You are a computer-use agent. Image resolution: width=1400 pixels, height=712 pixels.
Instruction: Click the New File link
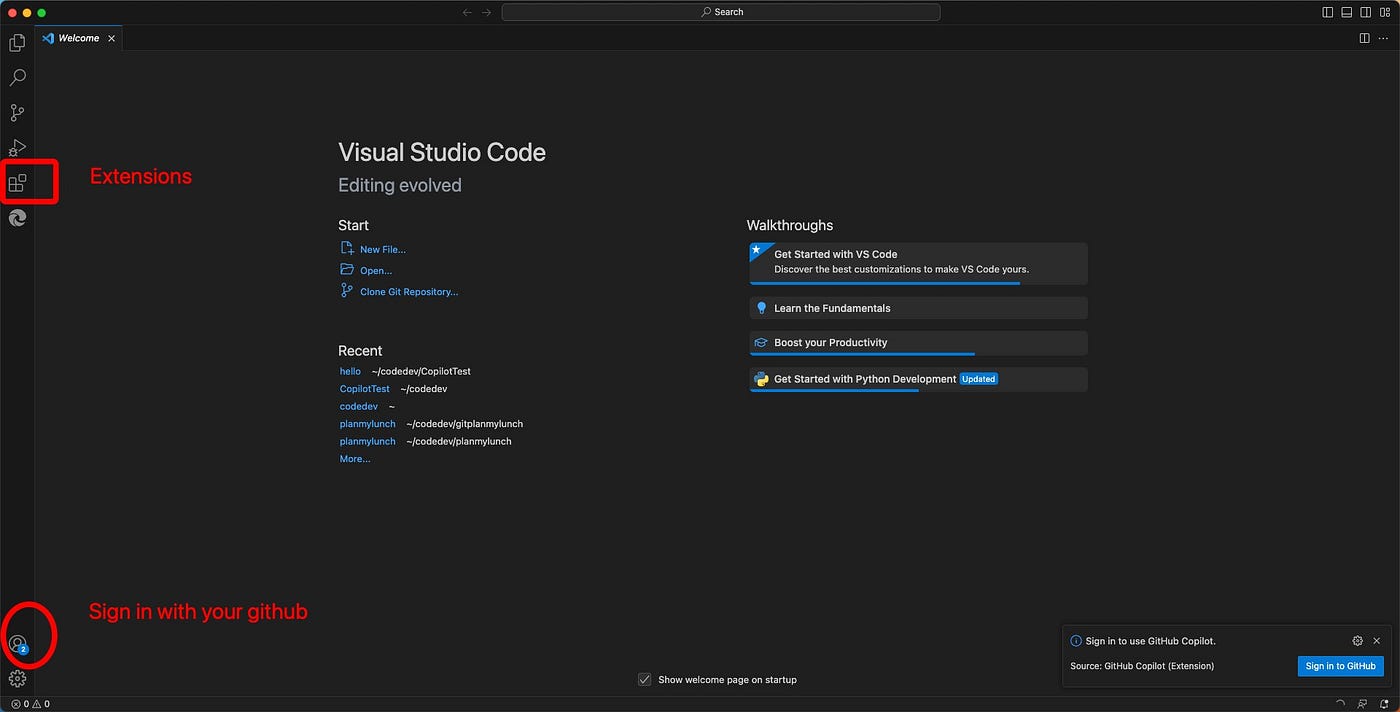383,250
